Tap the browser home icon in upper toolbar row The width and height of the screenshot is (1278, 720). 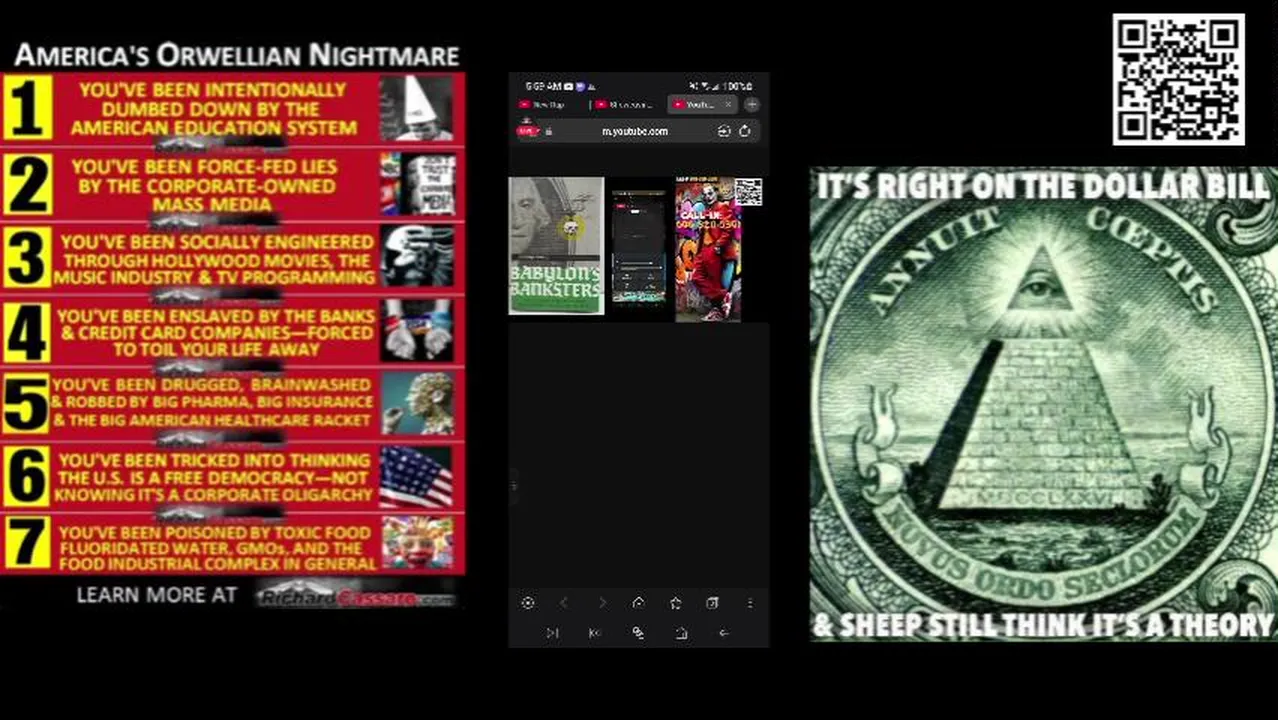(638, 603)
